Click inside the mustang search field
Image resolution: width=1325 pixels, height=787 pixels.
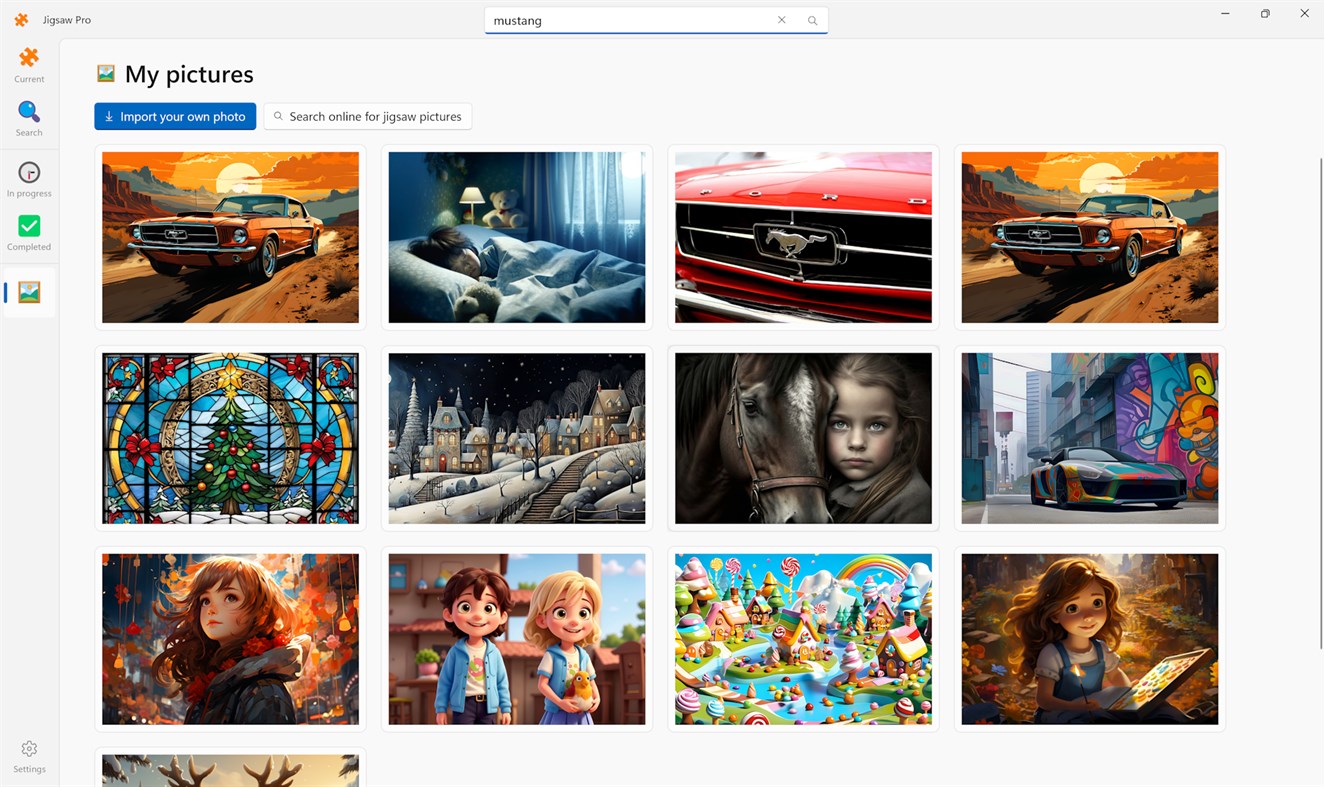pyautogui.click(x=630, y=19)
